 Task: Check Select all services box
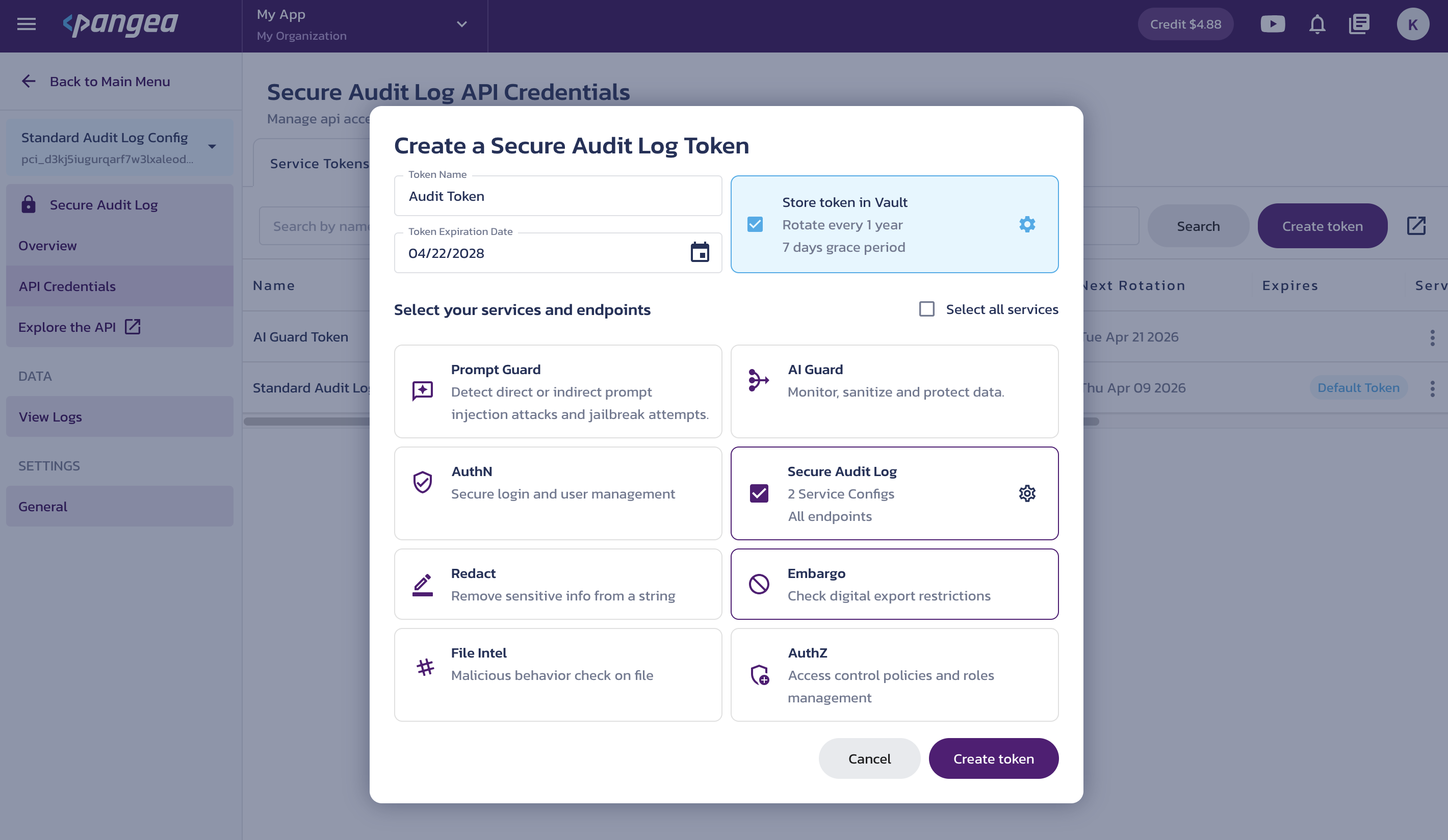pos(926,309)
